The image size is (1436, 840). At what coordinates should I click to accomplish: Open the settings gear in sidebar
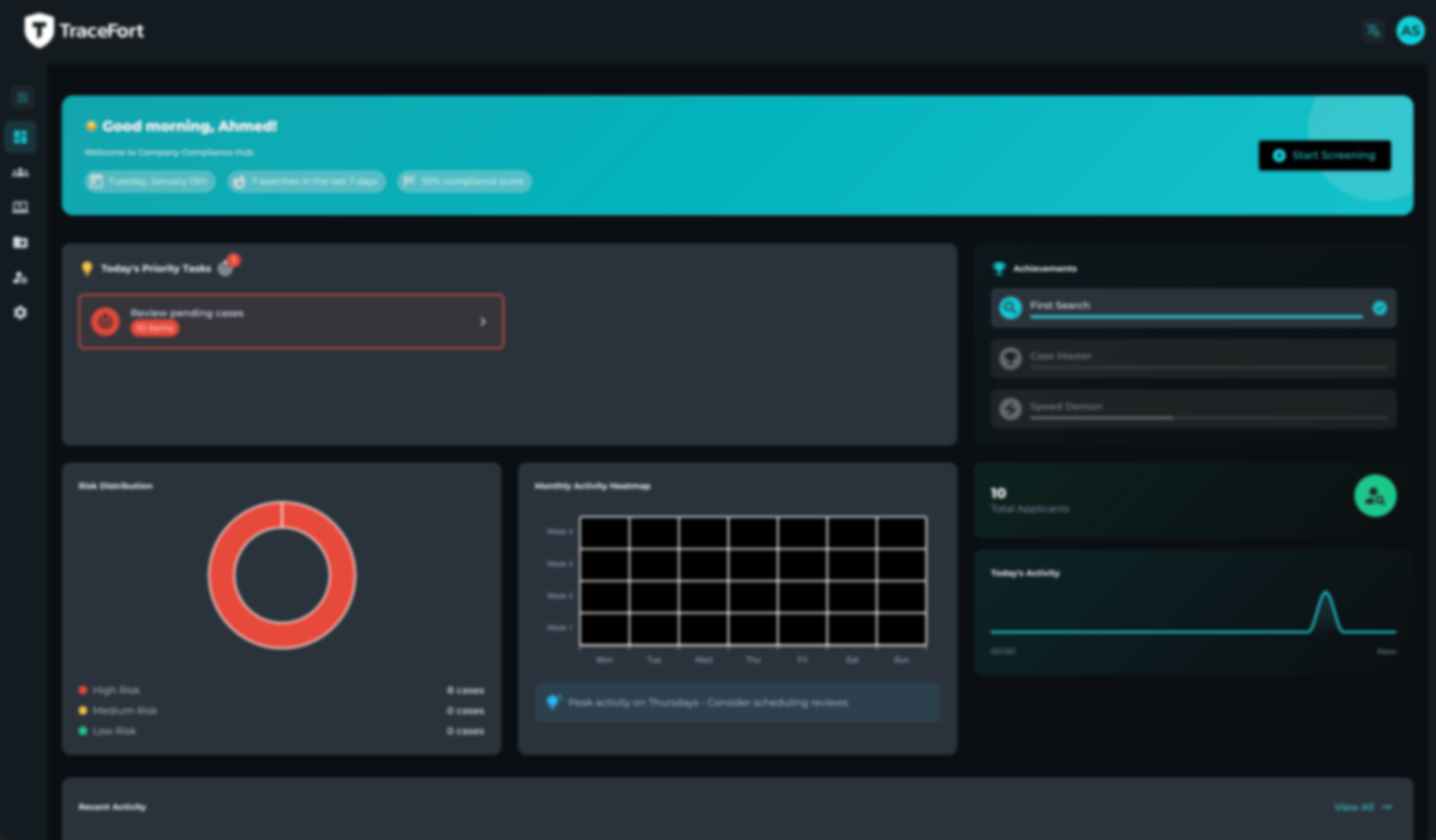tap(21, 313)
